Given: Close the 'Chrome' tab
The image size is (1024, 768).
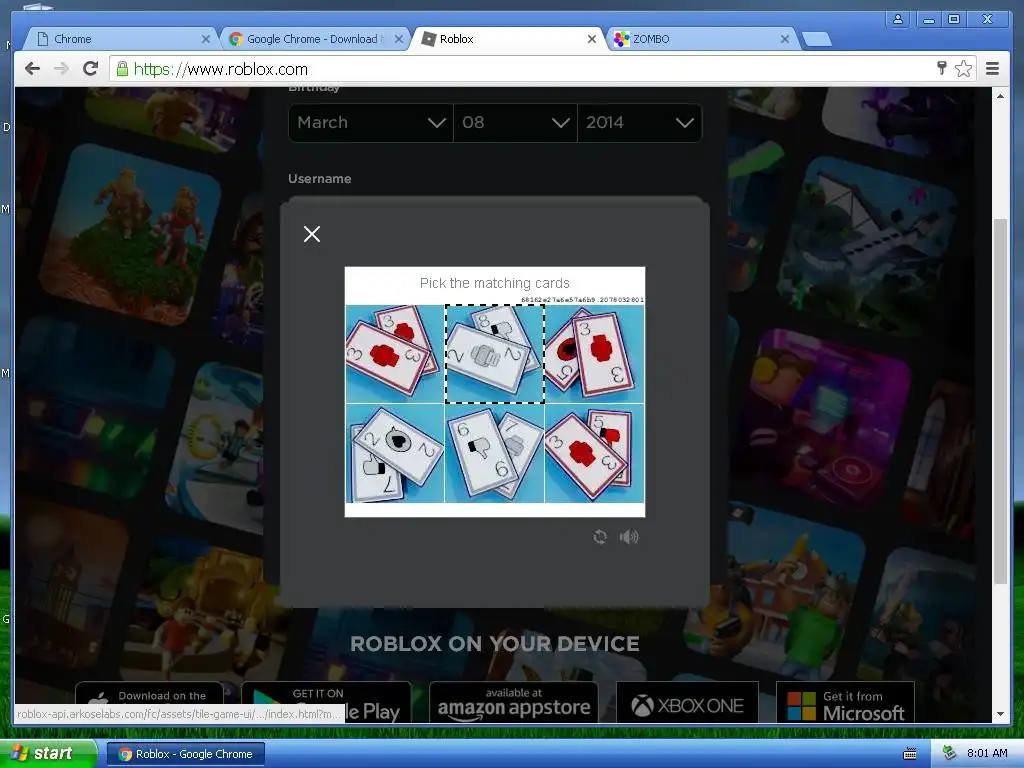Looking at the screenshot, I should pyautogui.click(x=206, y=39).
